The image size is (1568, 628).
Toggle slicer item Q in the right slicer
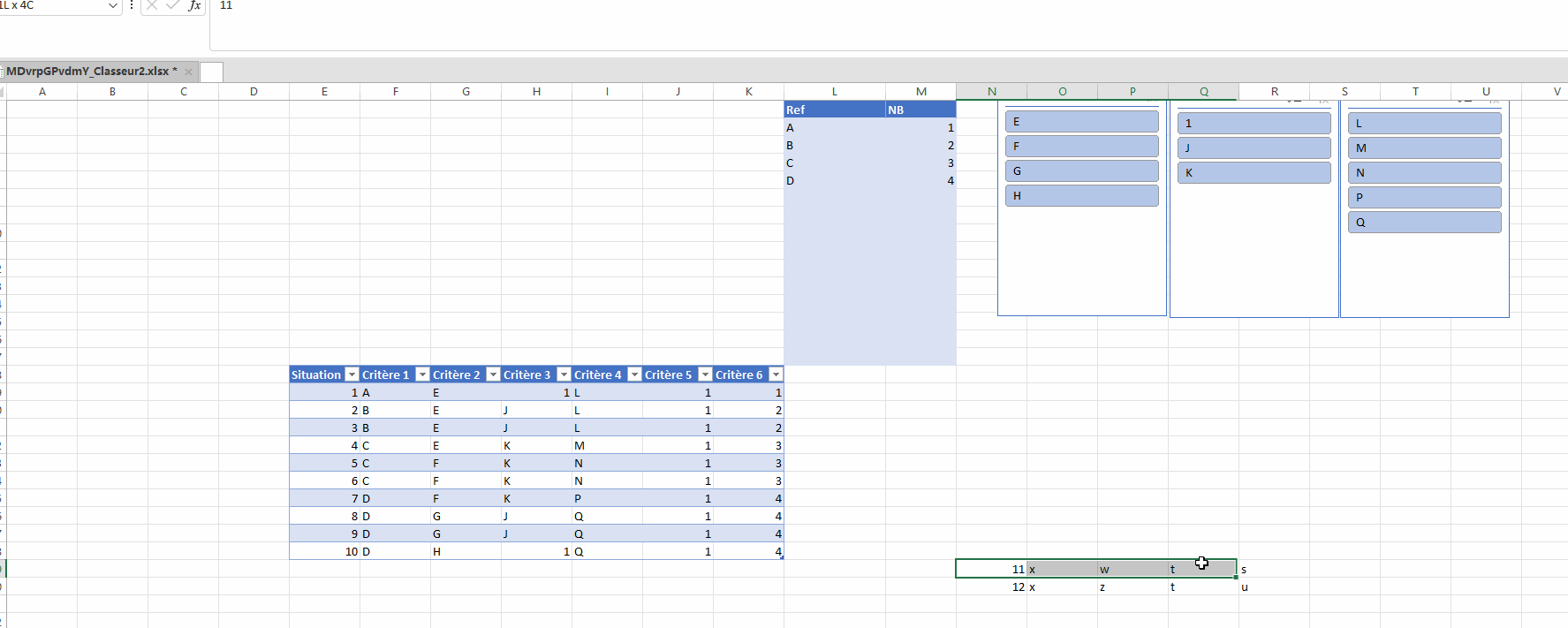pyautogui.click(x=1424, y=223)
